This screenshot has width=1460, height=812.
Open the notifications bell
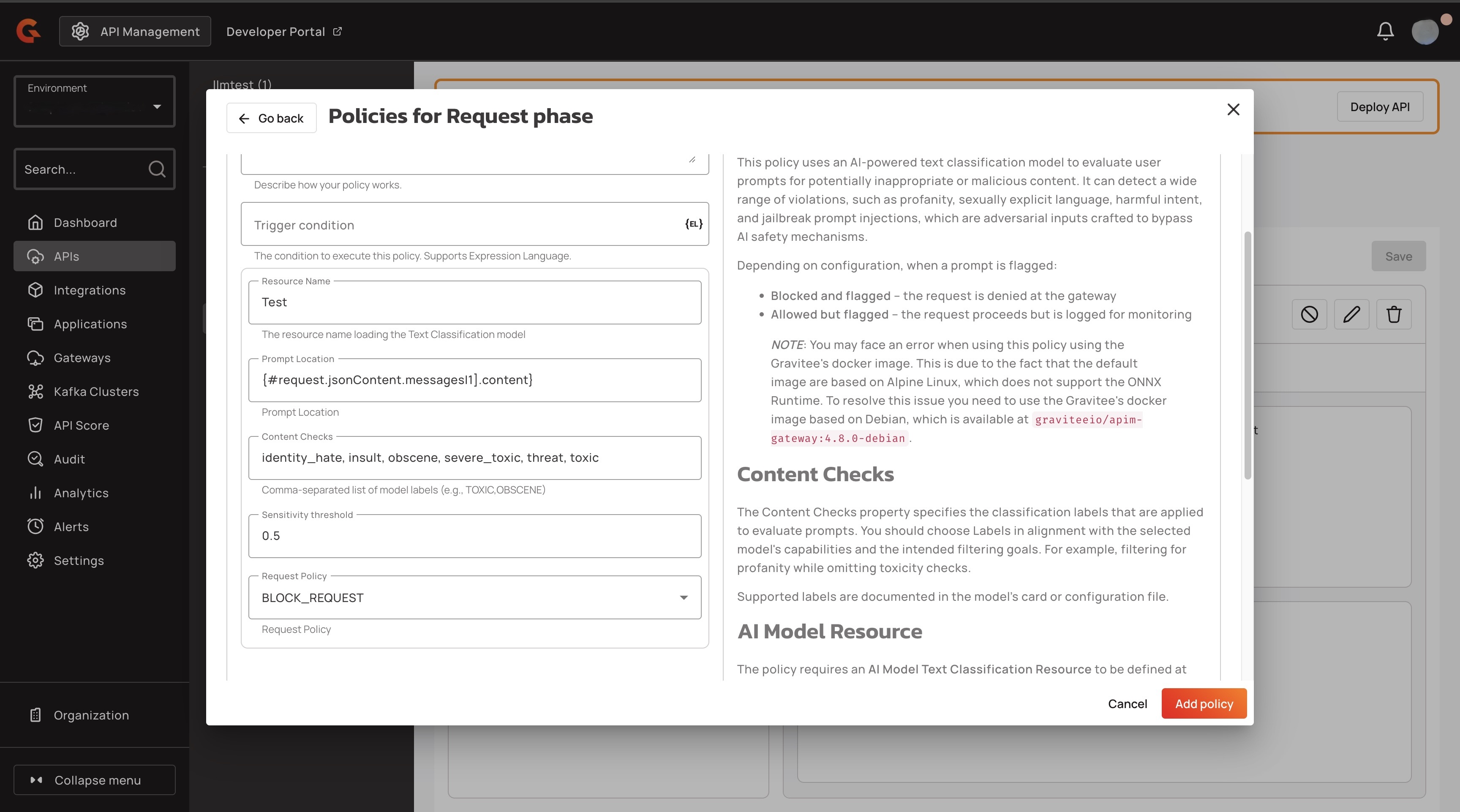point(1385,31)
